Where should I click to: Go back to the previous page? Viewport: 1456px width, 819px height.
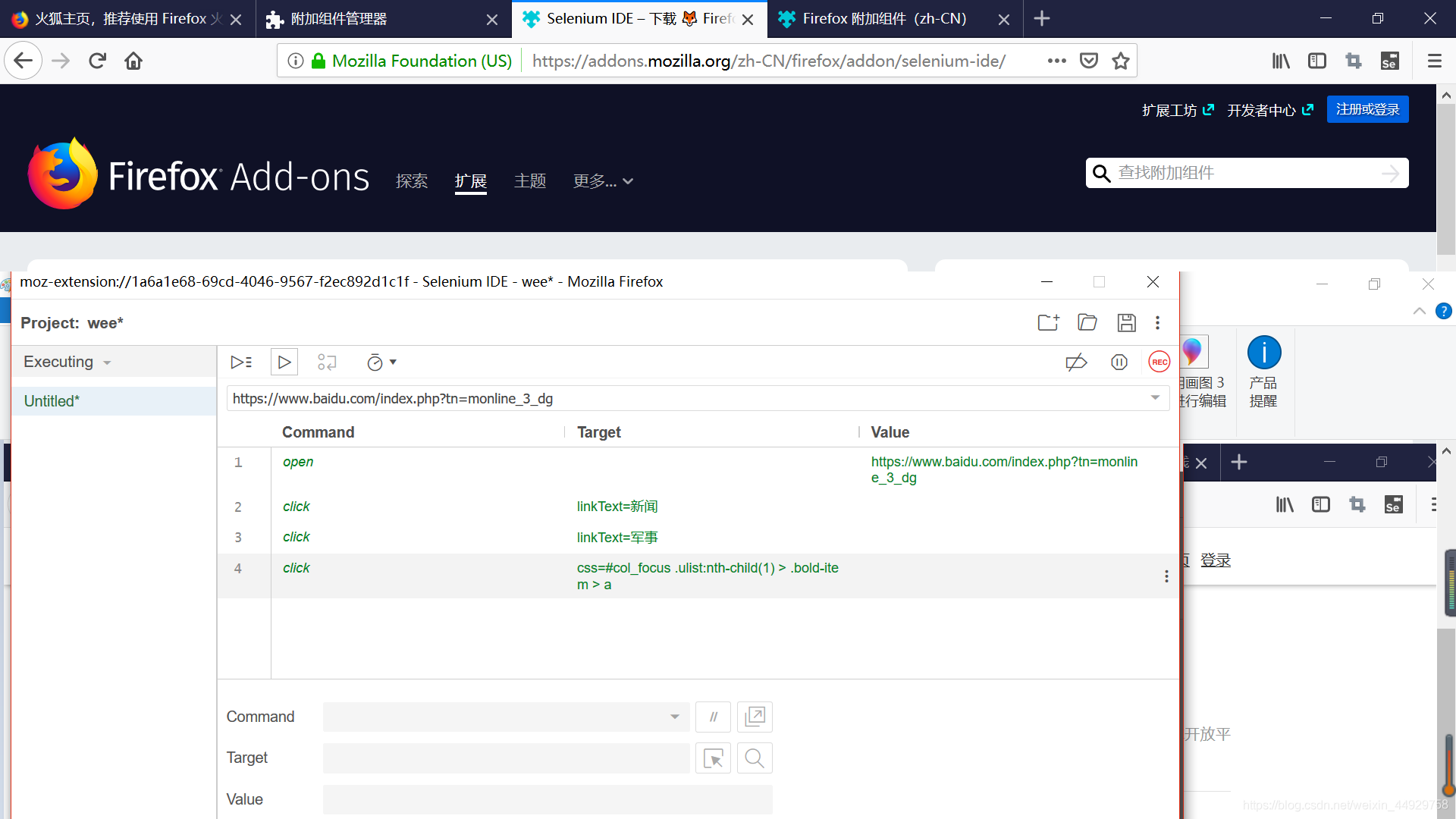23,61
